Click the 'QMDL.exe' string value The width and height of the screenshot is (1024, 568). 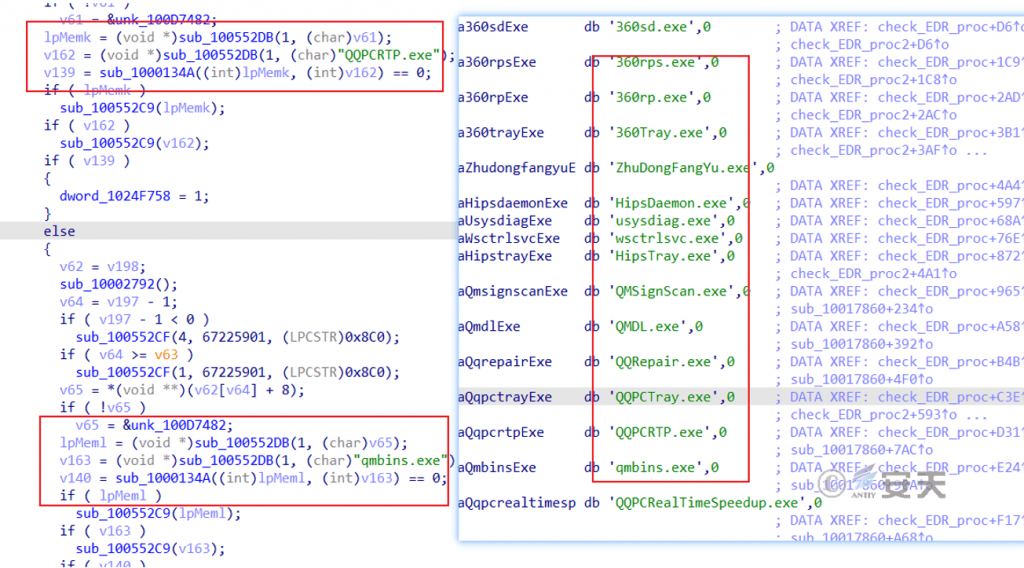[648, 326]
